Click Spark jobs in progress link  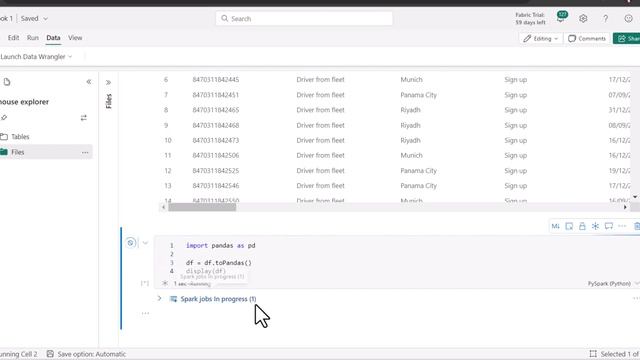[218, 299]
